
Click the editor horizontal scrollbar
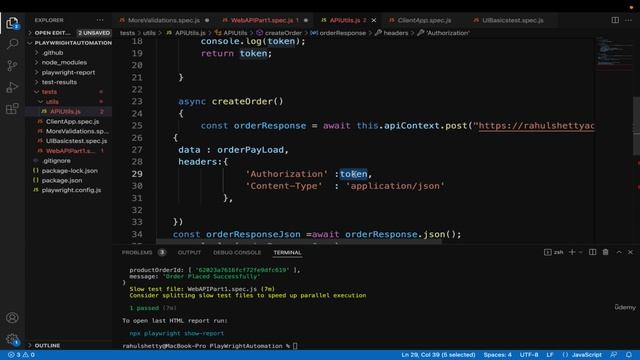(299, 242)
